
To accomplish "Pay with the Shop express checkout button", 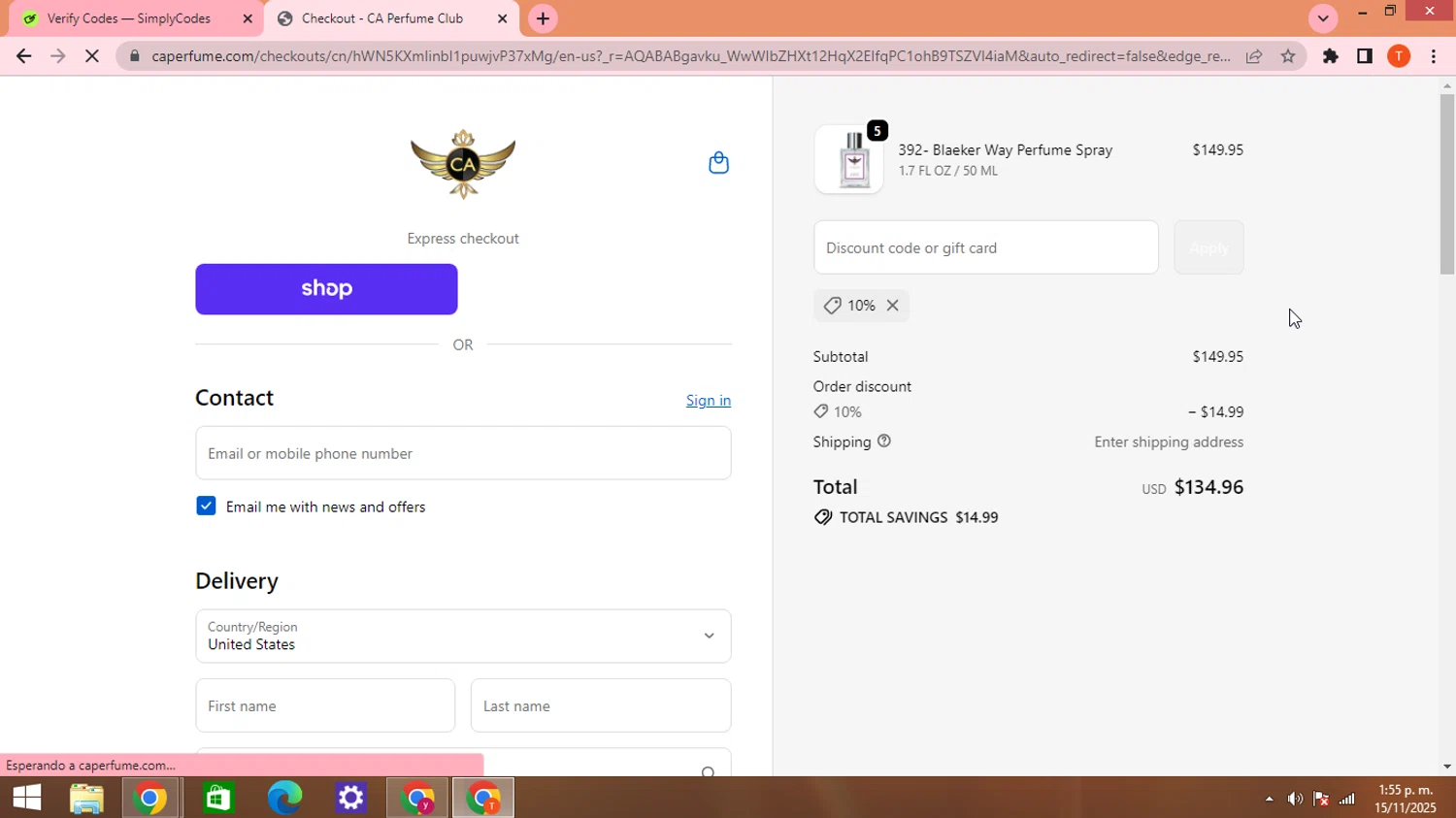I will pyautogui.click(x=326, y=289).
